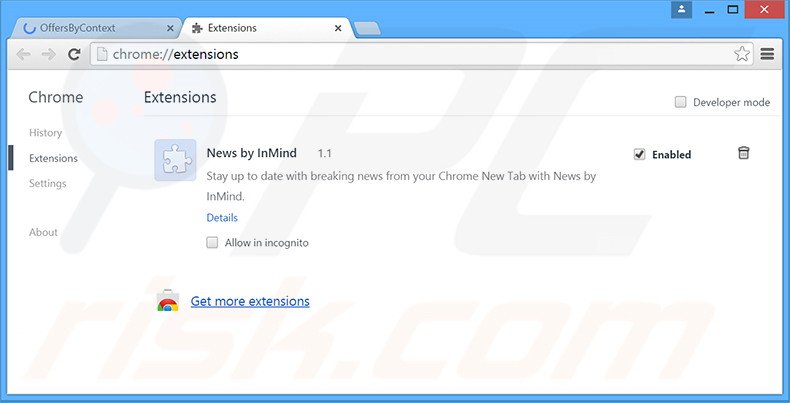
Task: Minimize the Chrome window
Action: pyautogui.click(x=709, y=10)
